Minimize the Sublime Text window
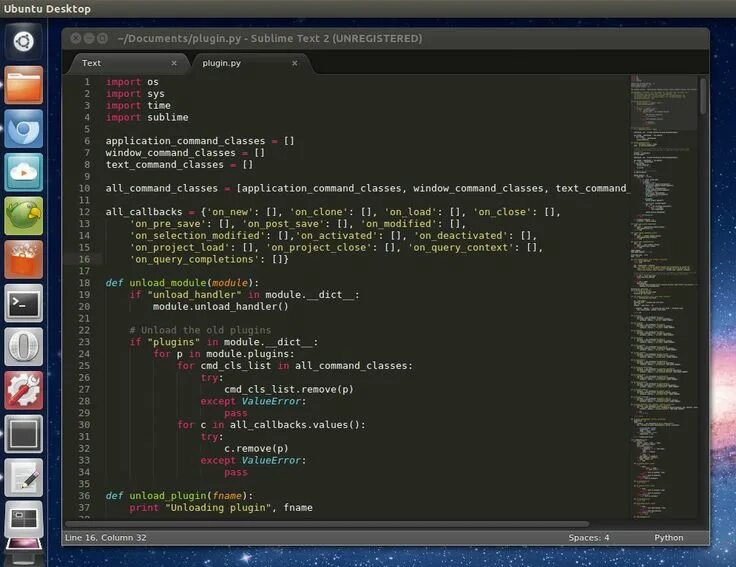Viewport: 736px width, 567px height. (x=89, y=38)
